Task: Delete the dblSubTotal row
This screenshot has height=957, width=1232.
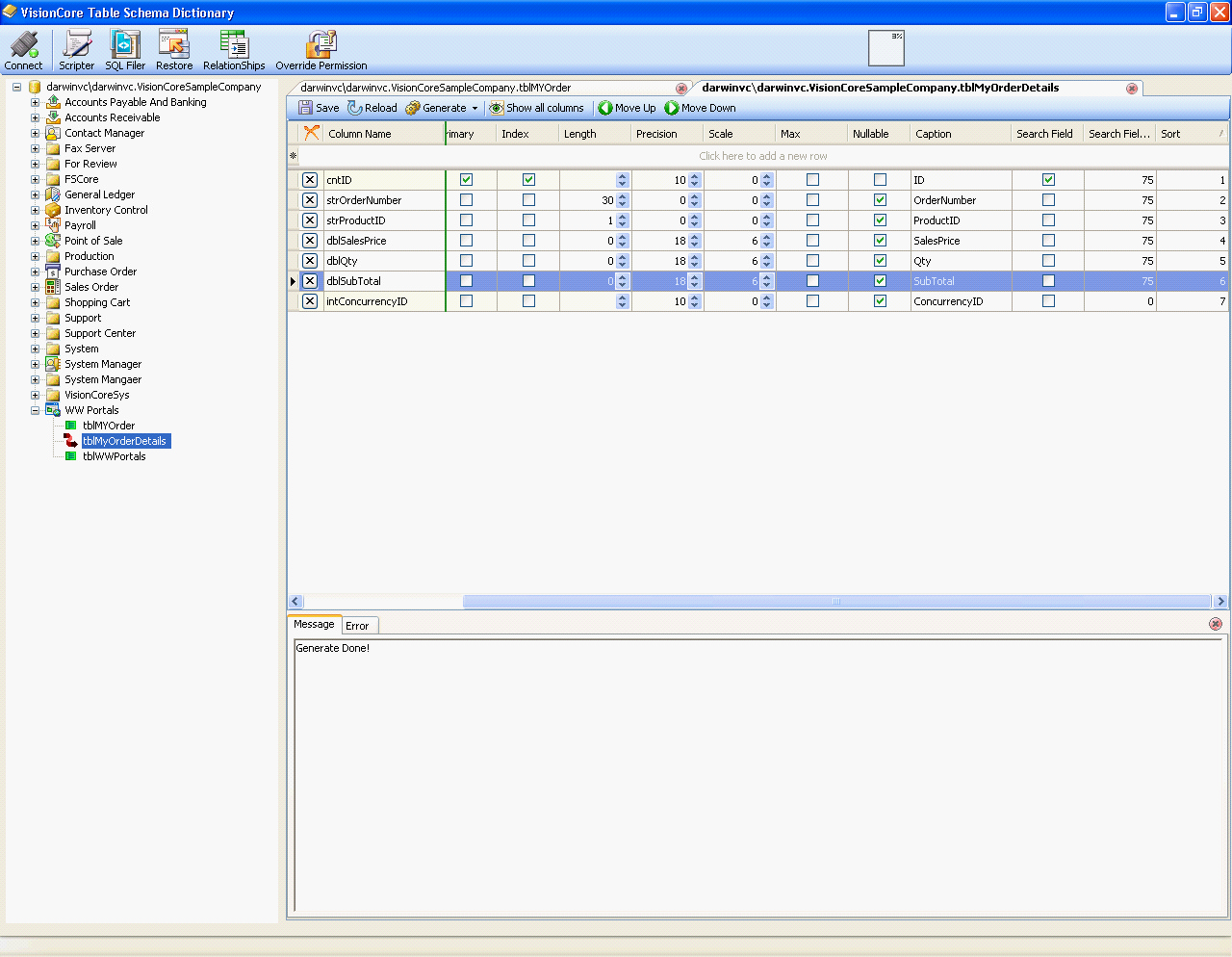Action: click(310, 281)
